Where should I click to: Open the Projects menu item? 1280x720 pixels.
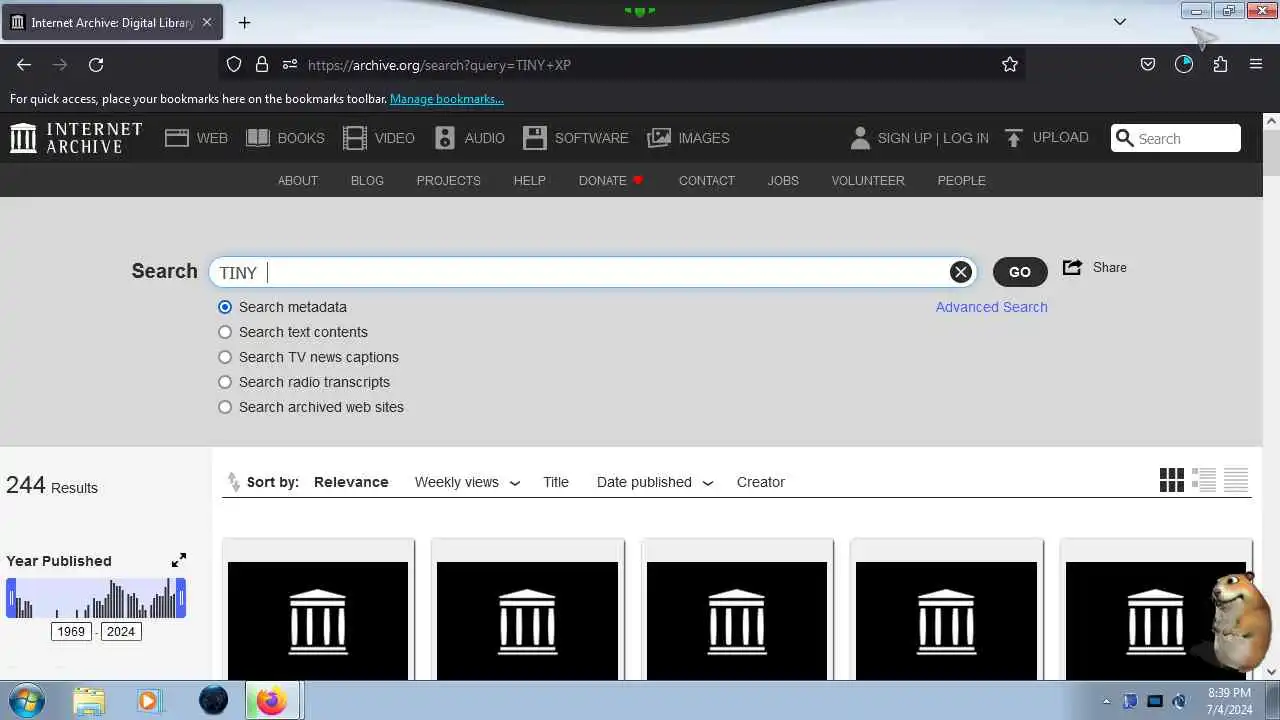point(449,181)
